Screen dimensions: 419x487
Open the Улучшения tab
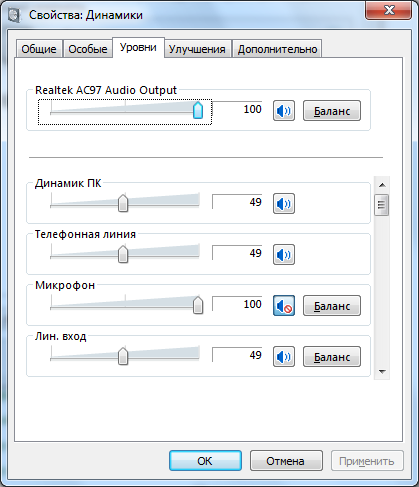(x=197, y=49)
